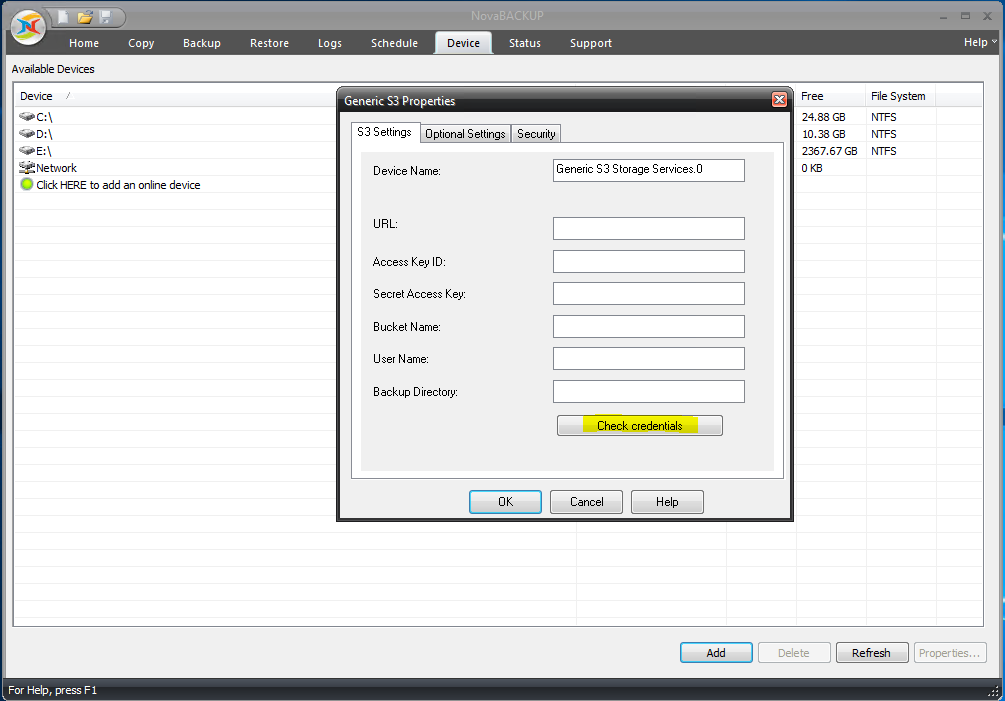Close the Generic S3 Properties dialog

point(779,99)
